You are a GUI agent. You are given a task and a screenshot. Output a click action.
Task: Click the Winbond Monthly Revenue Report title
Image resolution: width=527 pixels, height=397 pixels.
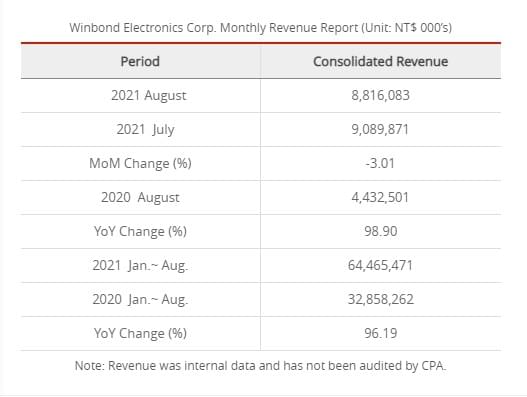click(260, 28)
